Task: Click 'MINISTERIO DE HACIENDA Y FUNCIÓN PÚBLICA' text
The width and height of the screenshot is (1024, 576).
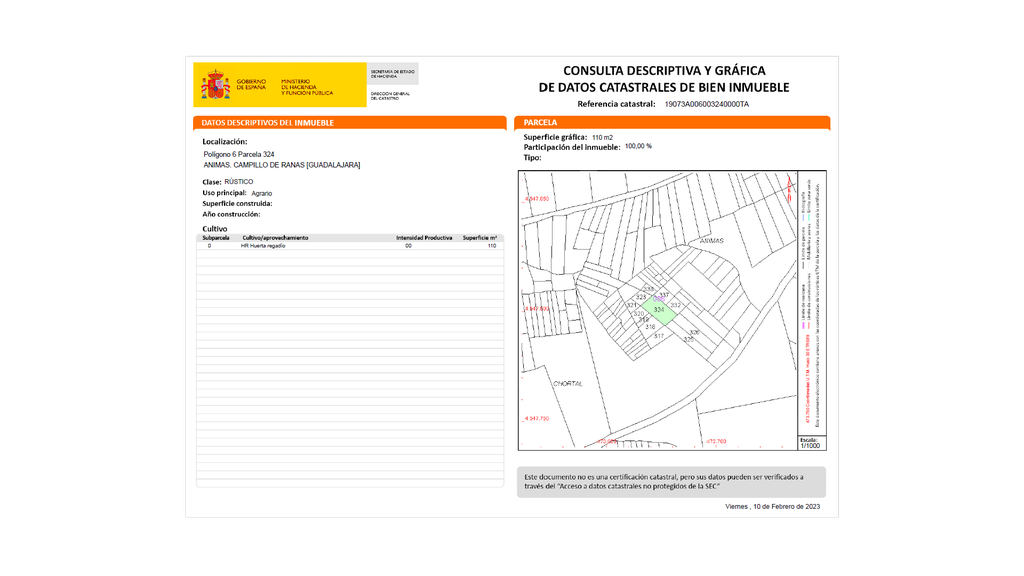Action: (x=307, y=87)
